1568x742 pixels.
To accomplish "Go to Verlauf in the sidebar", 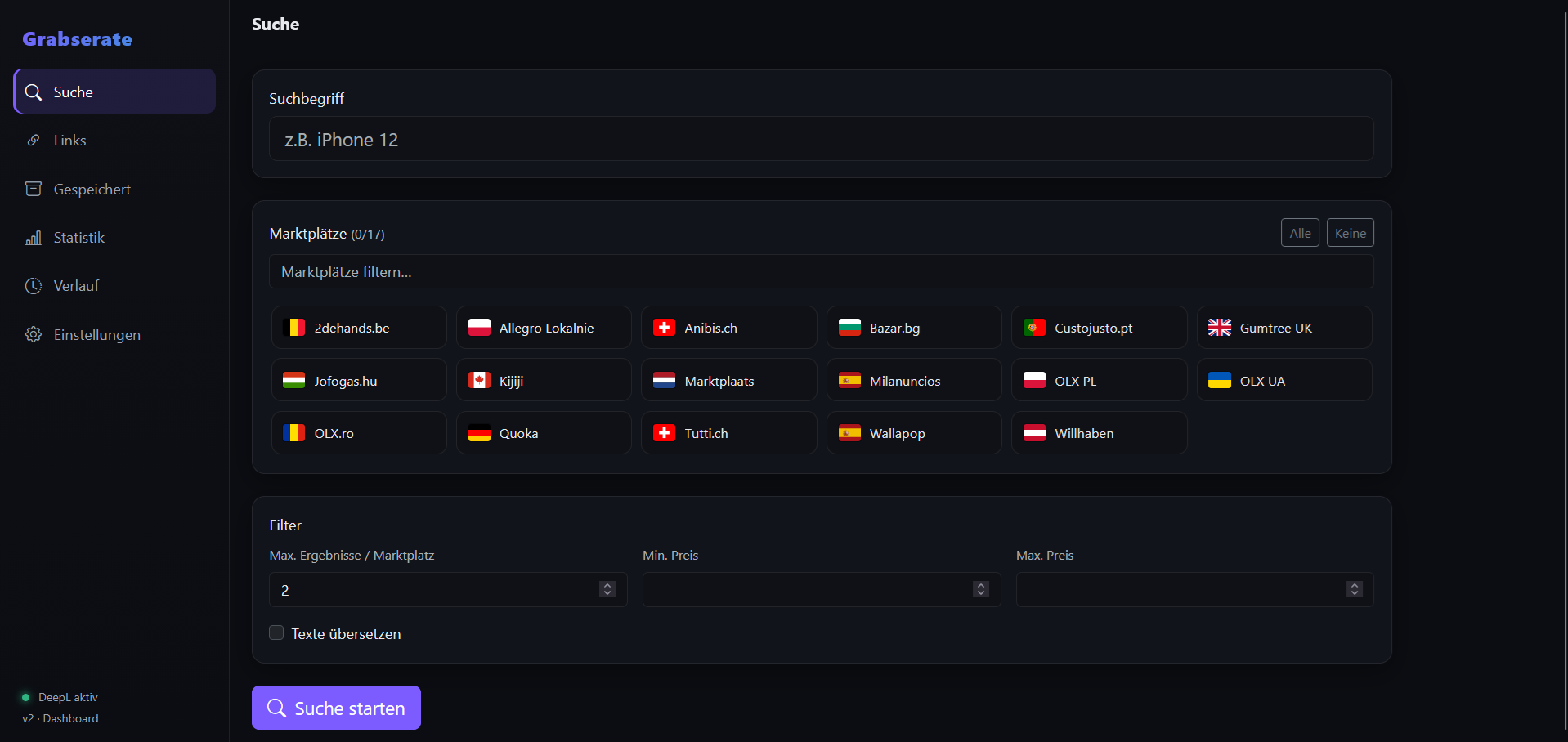I will click(x=114, y=286).
